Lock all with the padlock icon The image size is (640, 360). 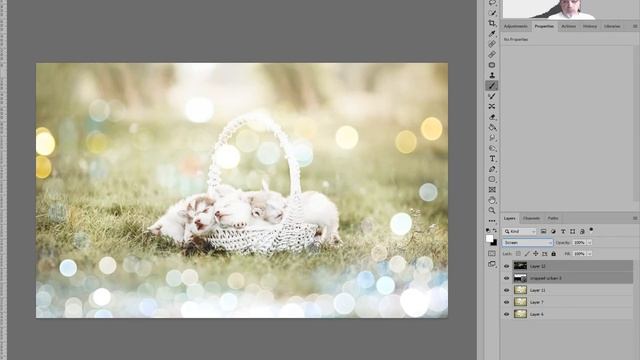tap(553, 253)
